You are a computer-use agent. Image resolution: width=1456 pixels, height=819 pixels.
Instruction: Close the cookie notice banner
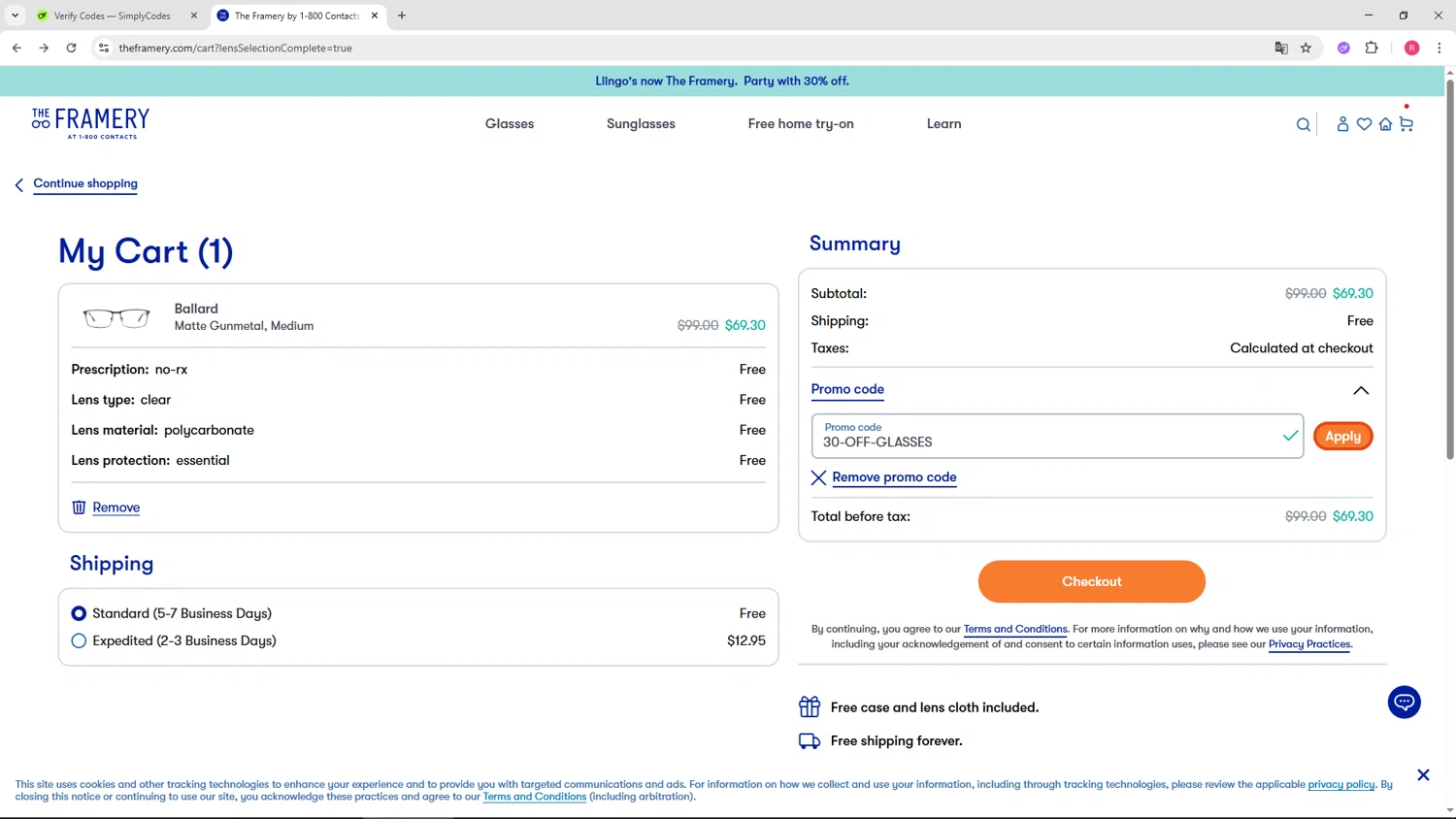click(x=1423, y=774)
